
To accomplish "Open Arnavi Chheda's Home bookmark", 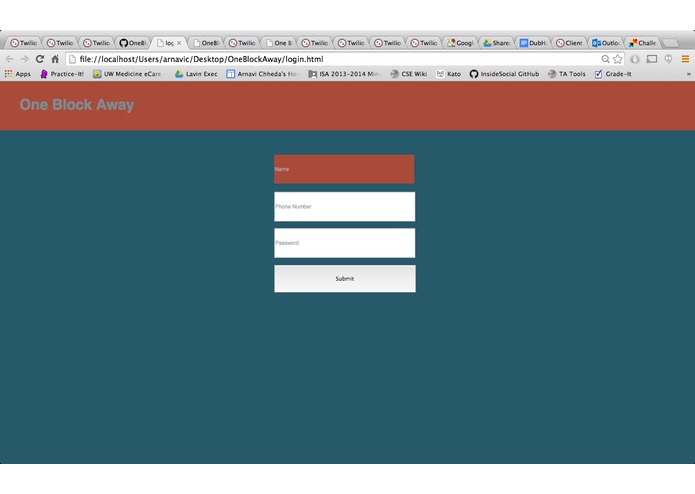I will pyautogui.click(x=262, y=74).
